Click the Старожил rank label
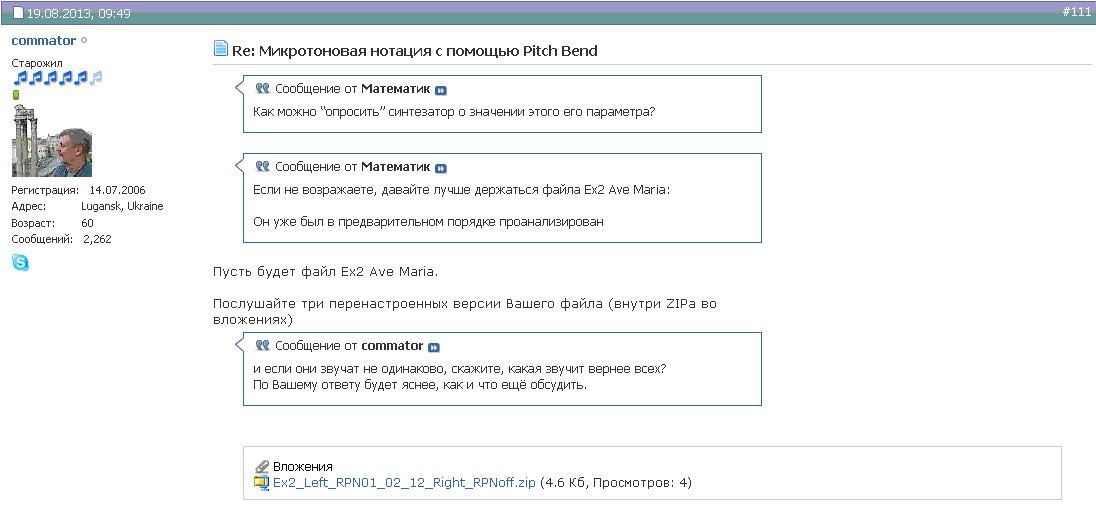This screenshot has width=1096, height=505. point(37,62)
